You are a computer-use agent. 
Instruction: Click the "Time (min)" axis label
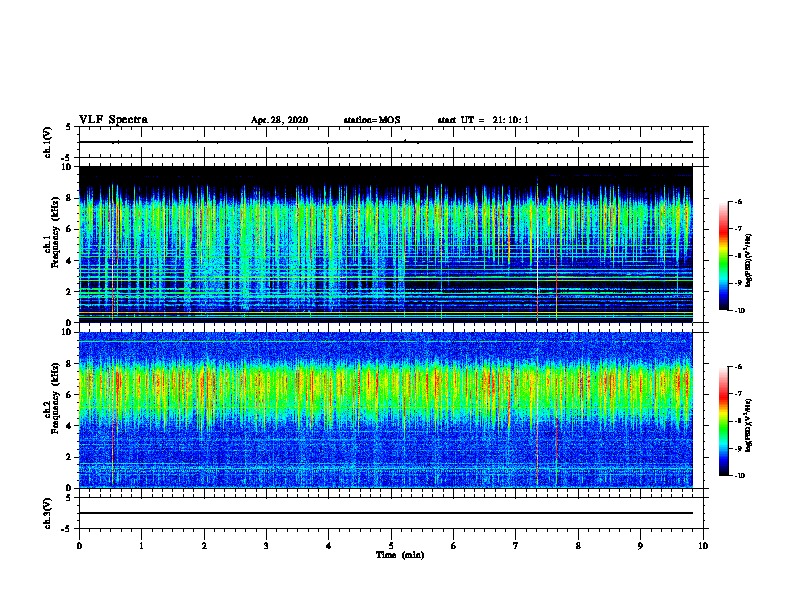(400, 555)
